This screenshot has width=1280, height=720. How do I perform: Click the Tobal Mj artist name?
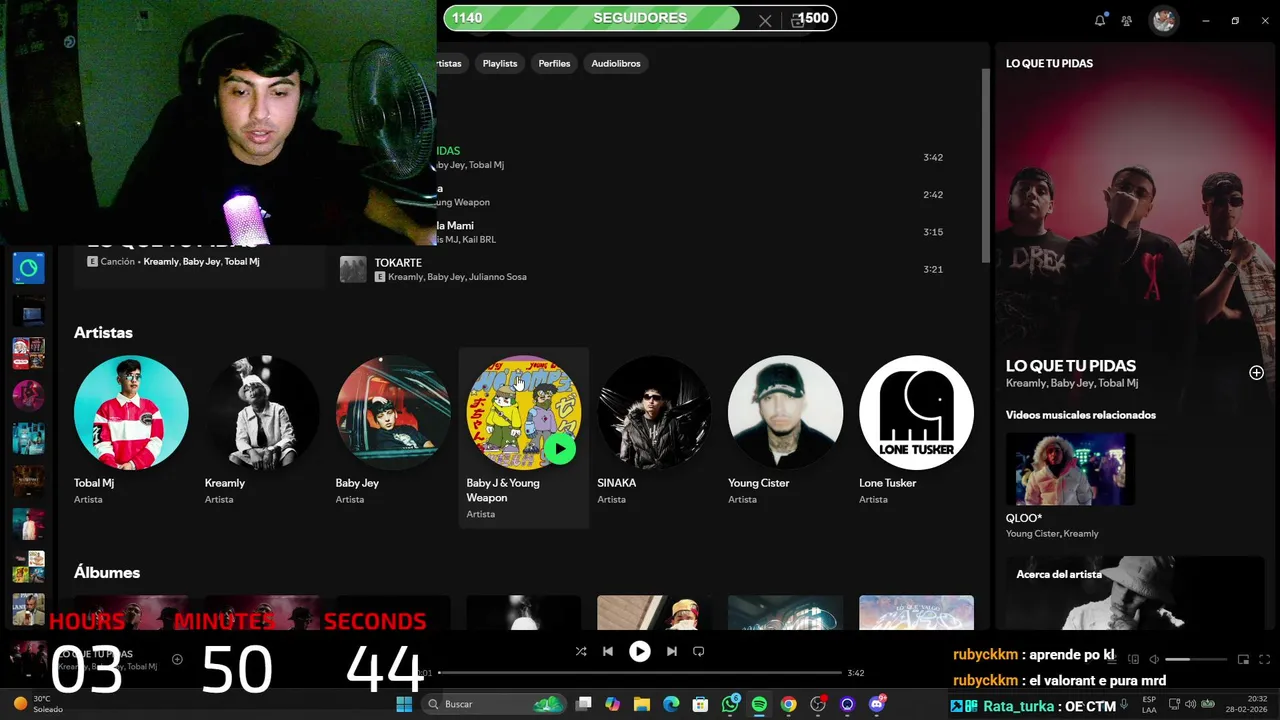pos(94,483)
